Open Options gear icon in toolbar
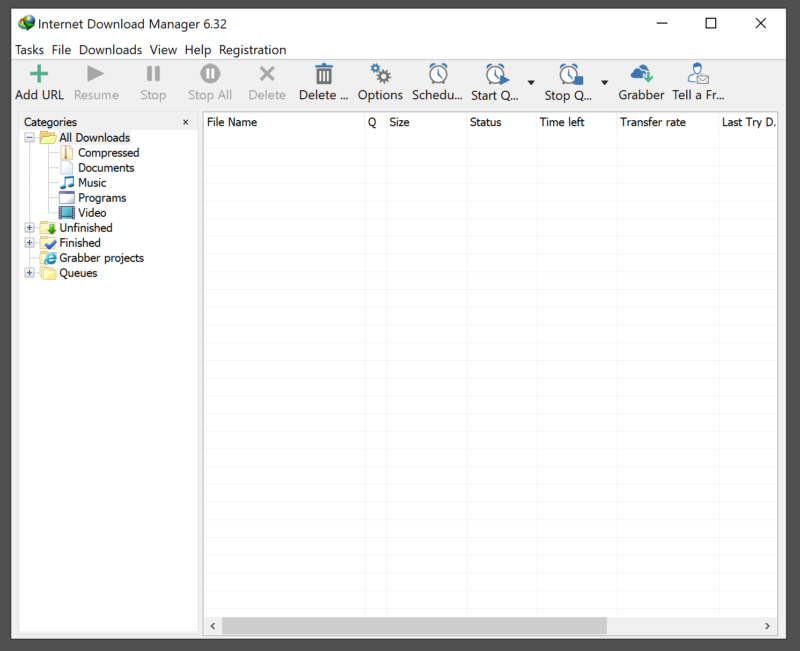800x651 pixels. [x=380, y=74]
